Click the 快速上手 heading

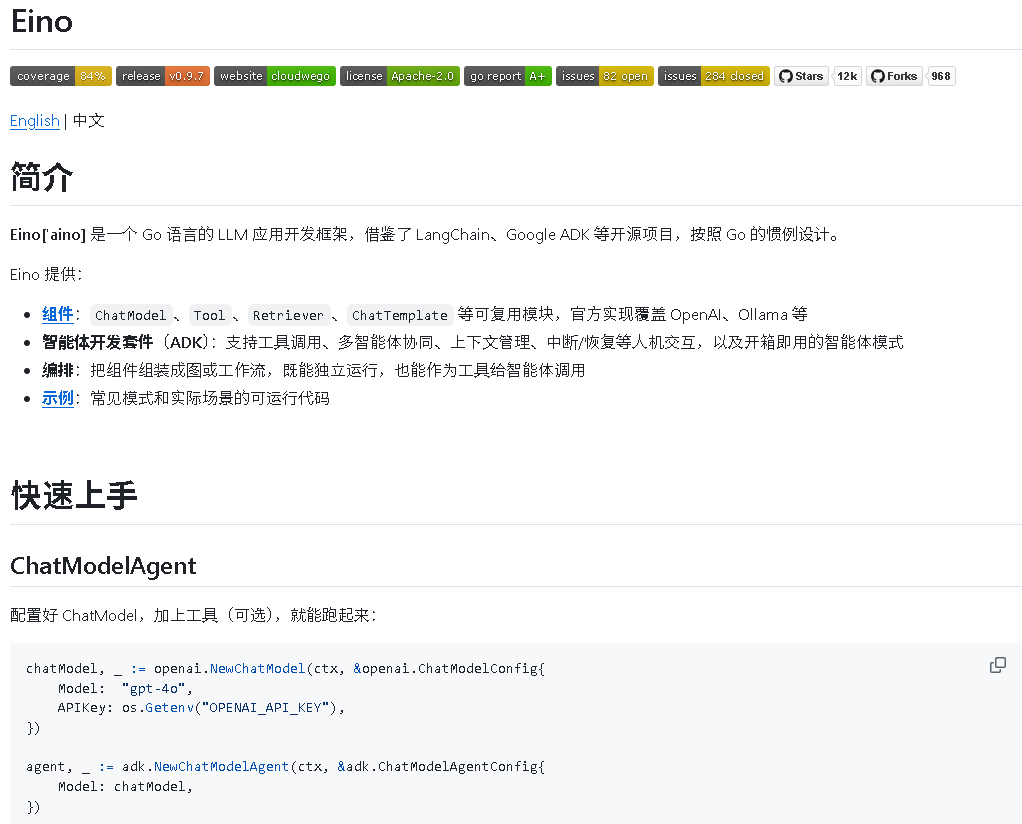(x=74, y=496)
